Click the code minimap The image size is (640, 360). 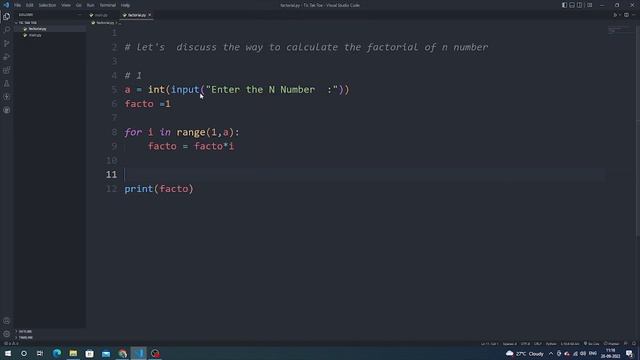pos(618,31)
